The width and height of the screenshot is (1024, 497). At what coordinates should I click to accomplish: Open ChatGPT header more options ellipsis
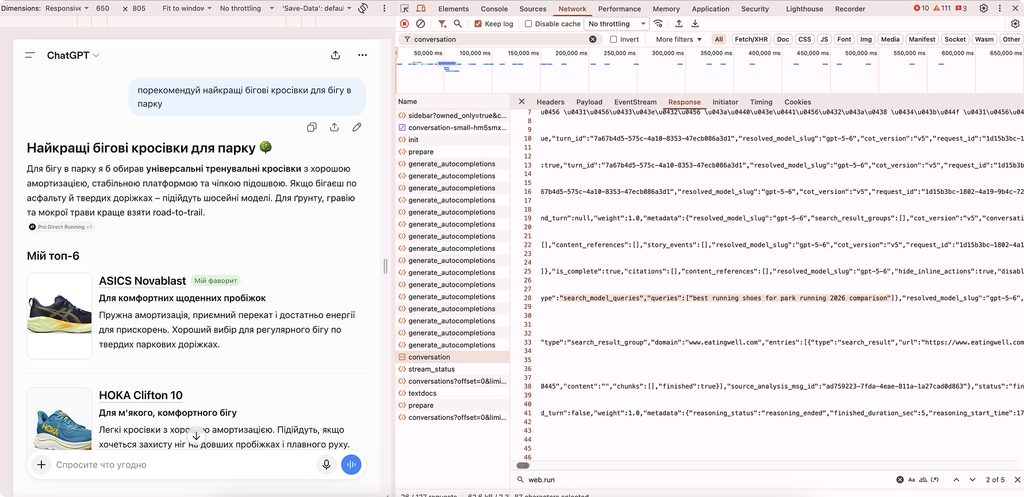click(362, 56)
